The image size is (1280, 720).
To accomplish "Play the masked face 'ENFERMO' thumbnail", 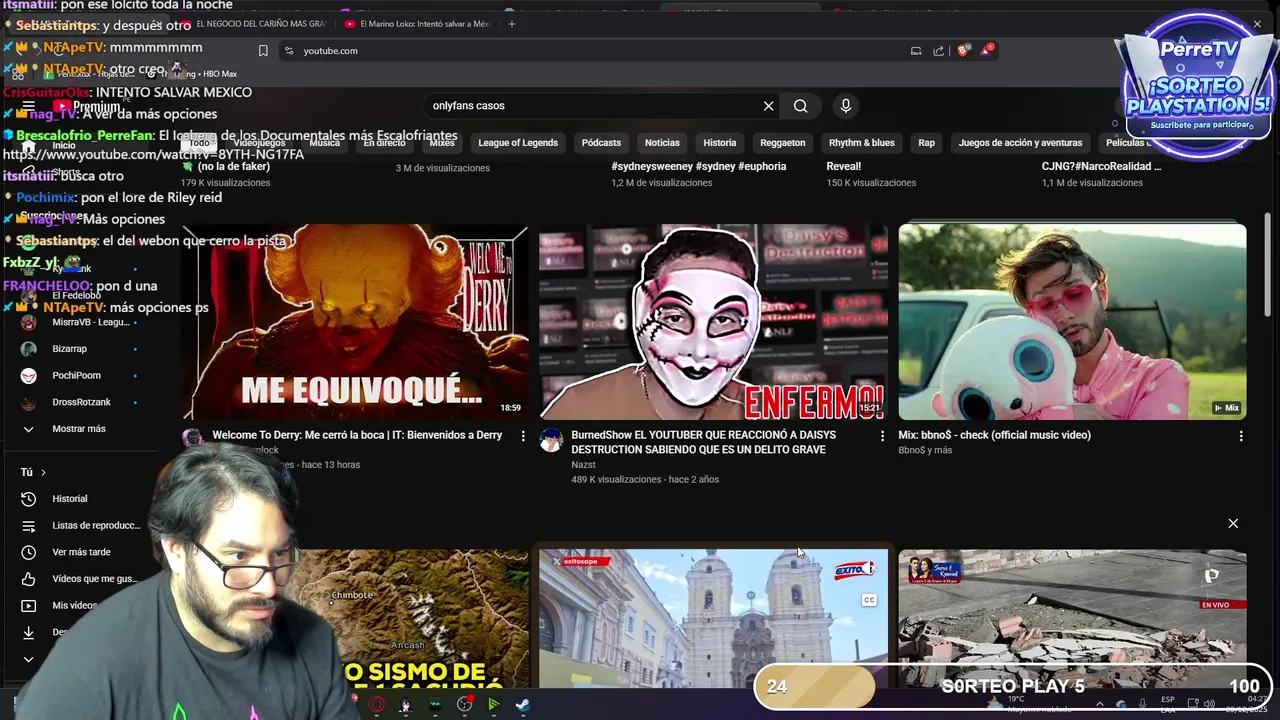I will click(x=714, y=322).
